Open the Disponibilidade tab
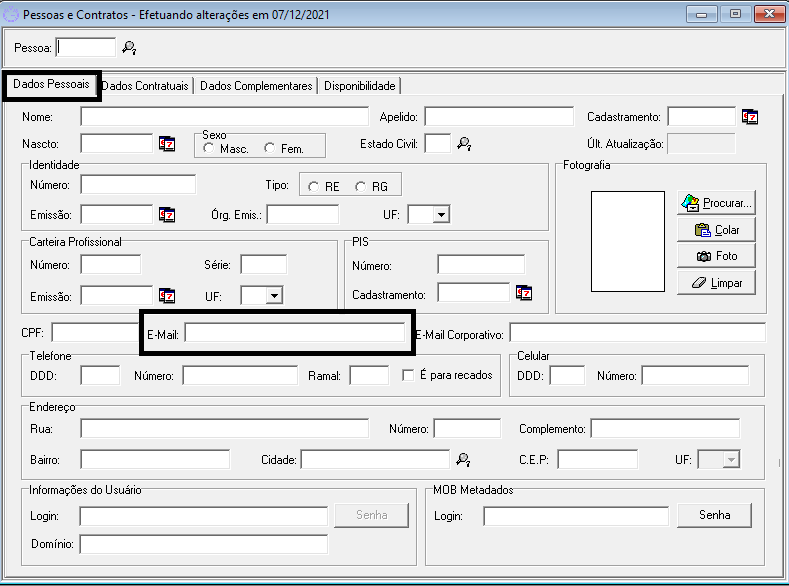The height and width of the screenshot is (586, 789). click(x=360, y=86)
